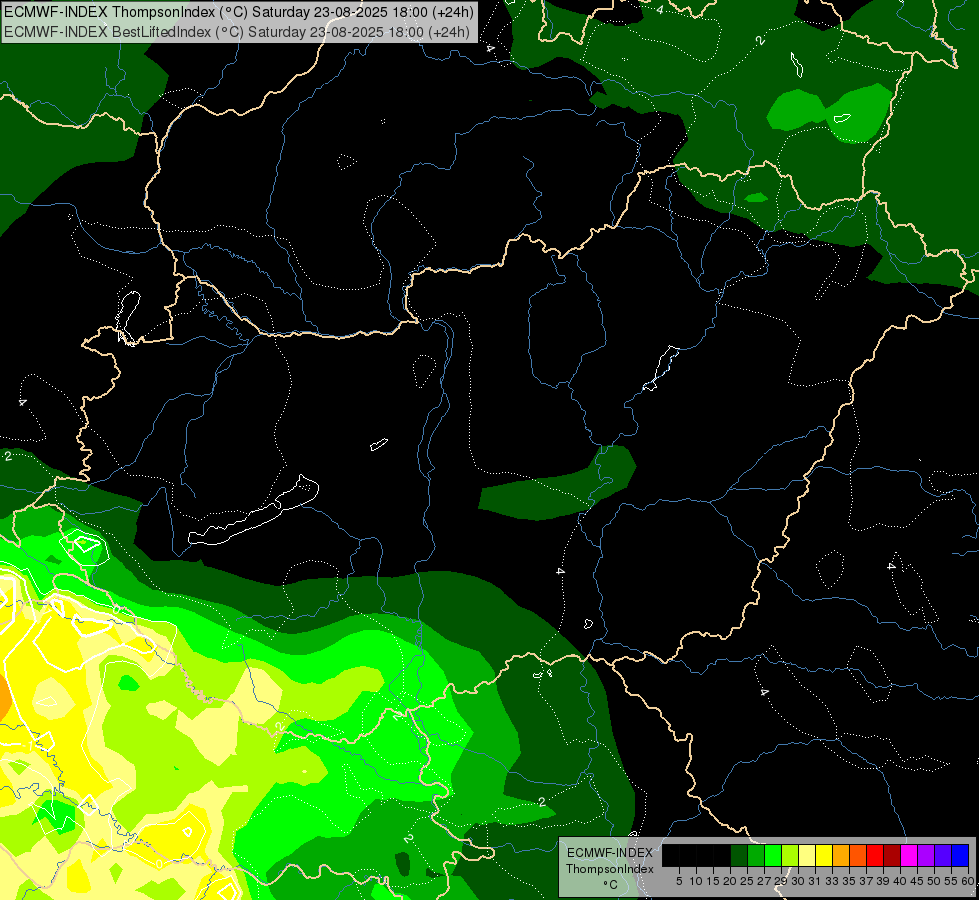Viewport: 979px width, 900px height.
Task: Click the legend scale value 29
Action: 781,881
